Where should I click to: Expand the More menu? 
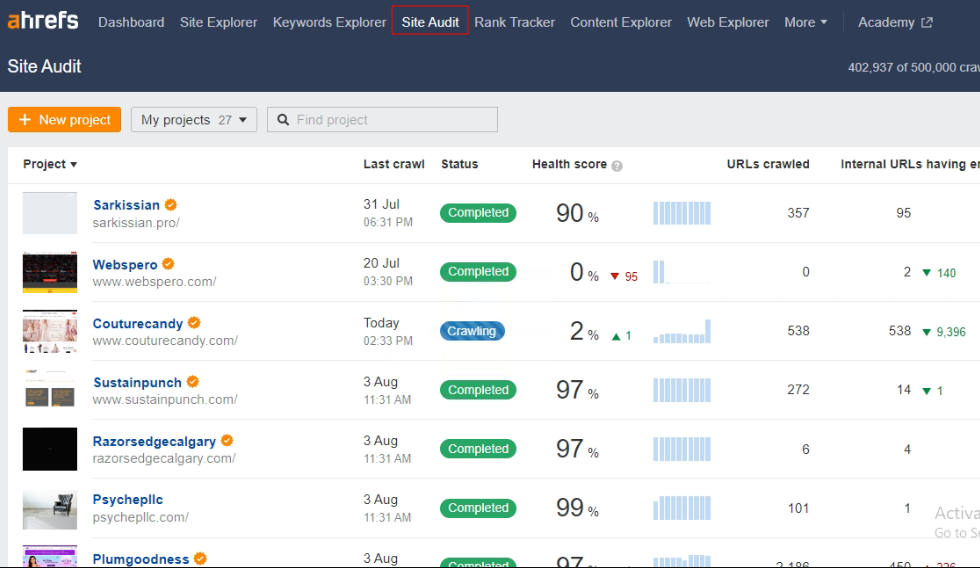click(806, 22)
